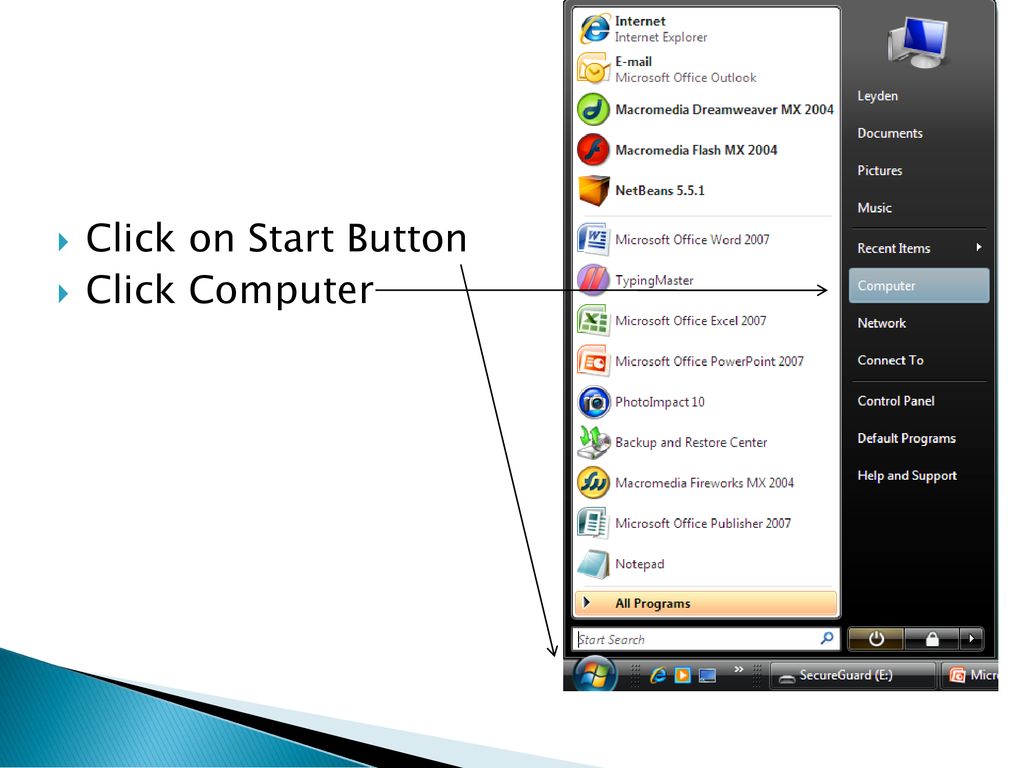The image size is (1024, 768).
Task: Open Music from the Start menu
Action: click(x=874, y=208)
